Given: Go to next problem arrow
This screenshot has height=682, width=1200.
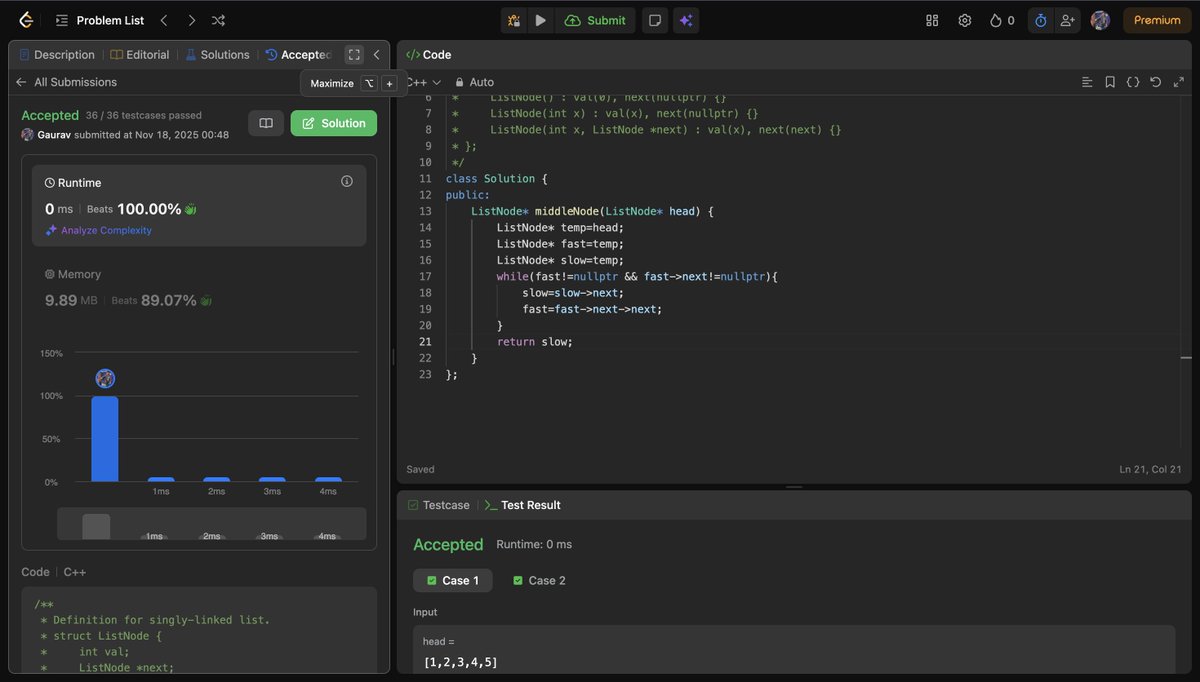Looking at the screenshot, I should pos(191,20).
